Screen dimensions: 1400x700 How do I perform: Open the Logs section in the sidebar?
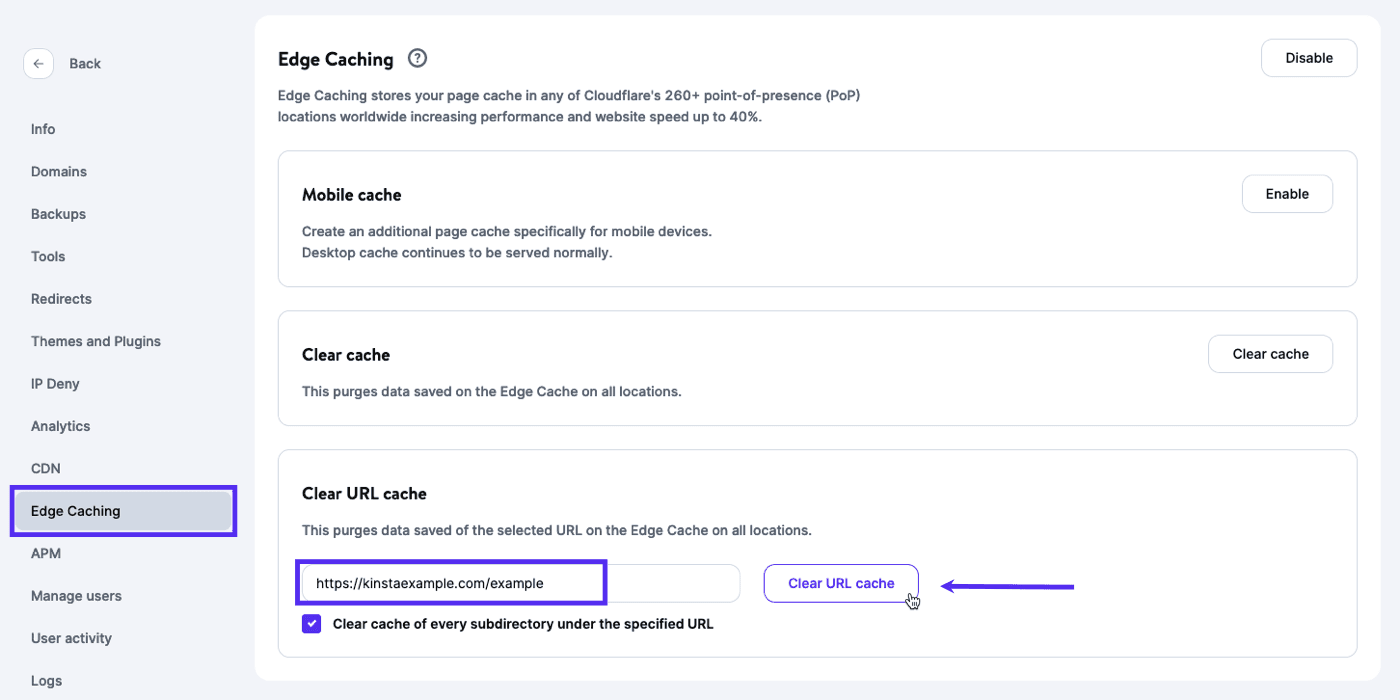(x=46, y=680)
